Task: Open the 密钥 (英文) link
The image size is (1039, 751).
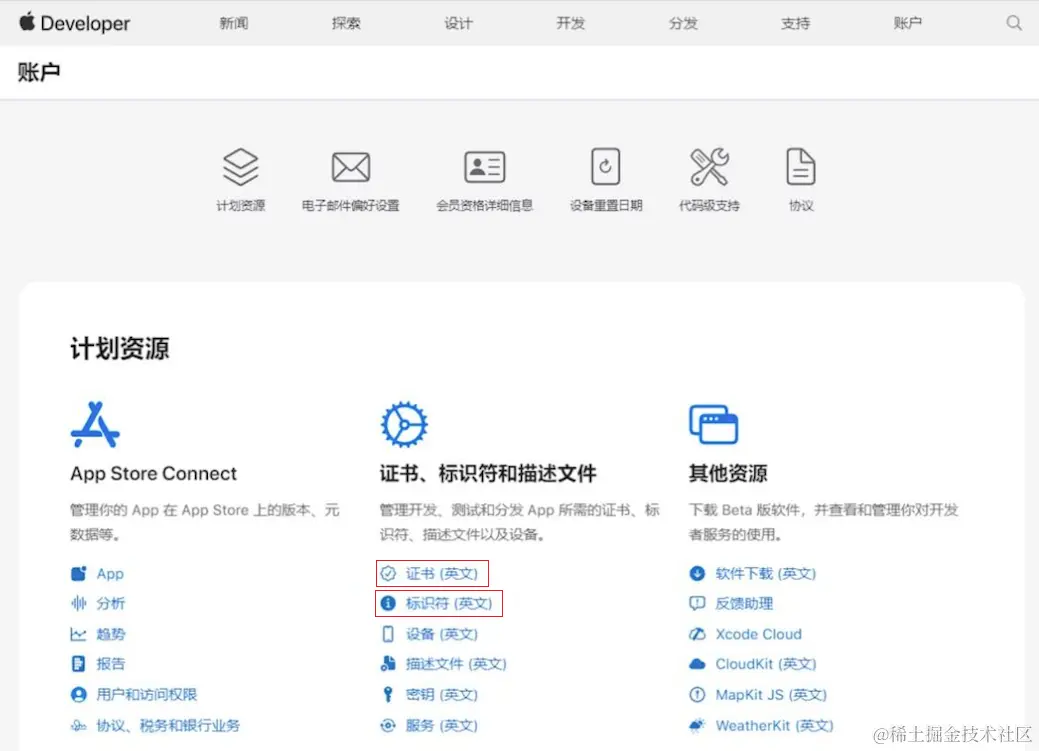Action: (442, 695)
